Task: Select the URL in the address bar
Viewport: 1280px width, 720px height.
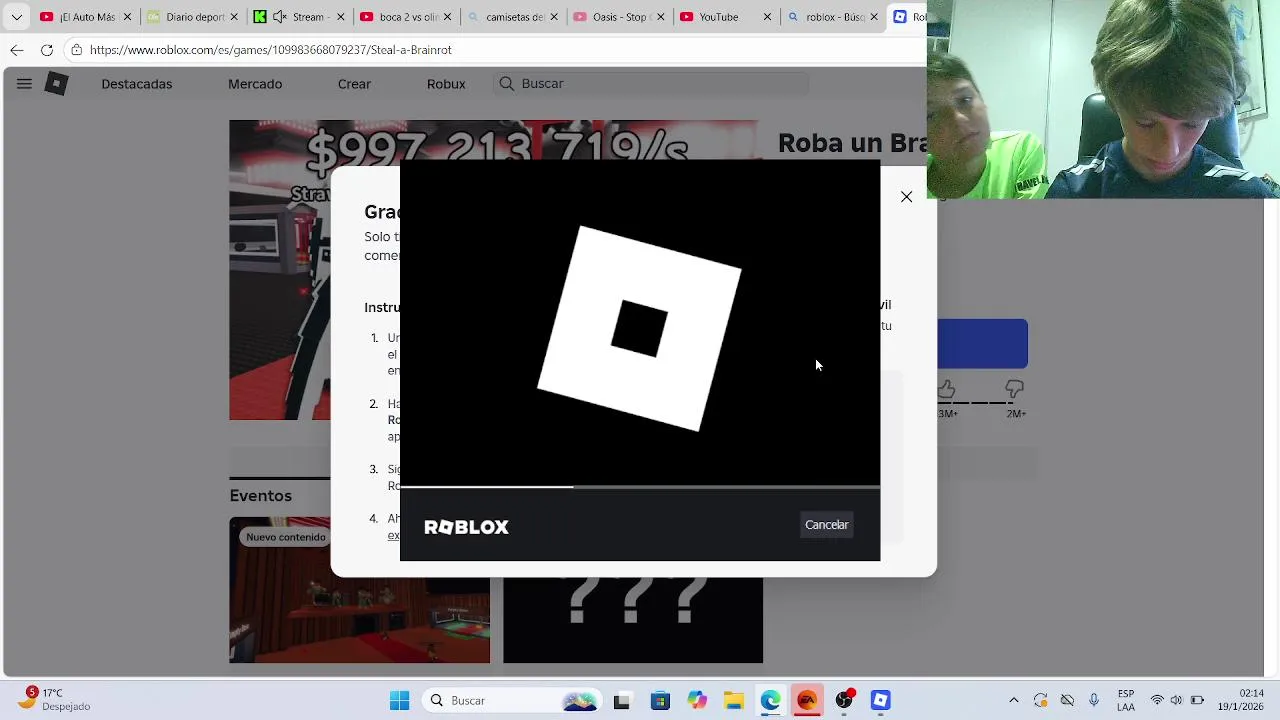Action: coord(270,50)
